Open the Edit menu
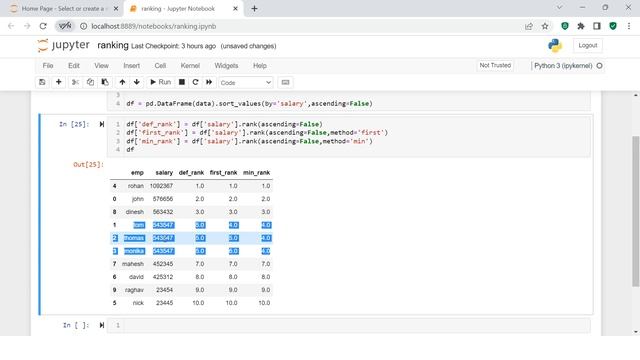The image size is (640, 360). pyautogui.click(x=74, y=66)
